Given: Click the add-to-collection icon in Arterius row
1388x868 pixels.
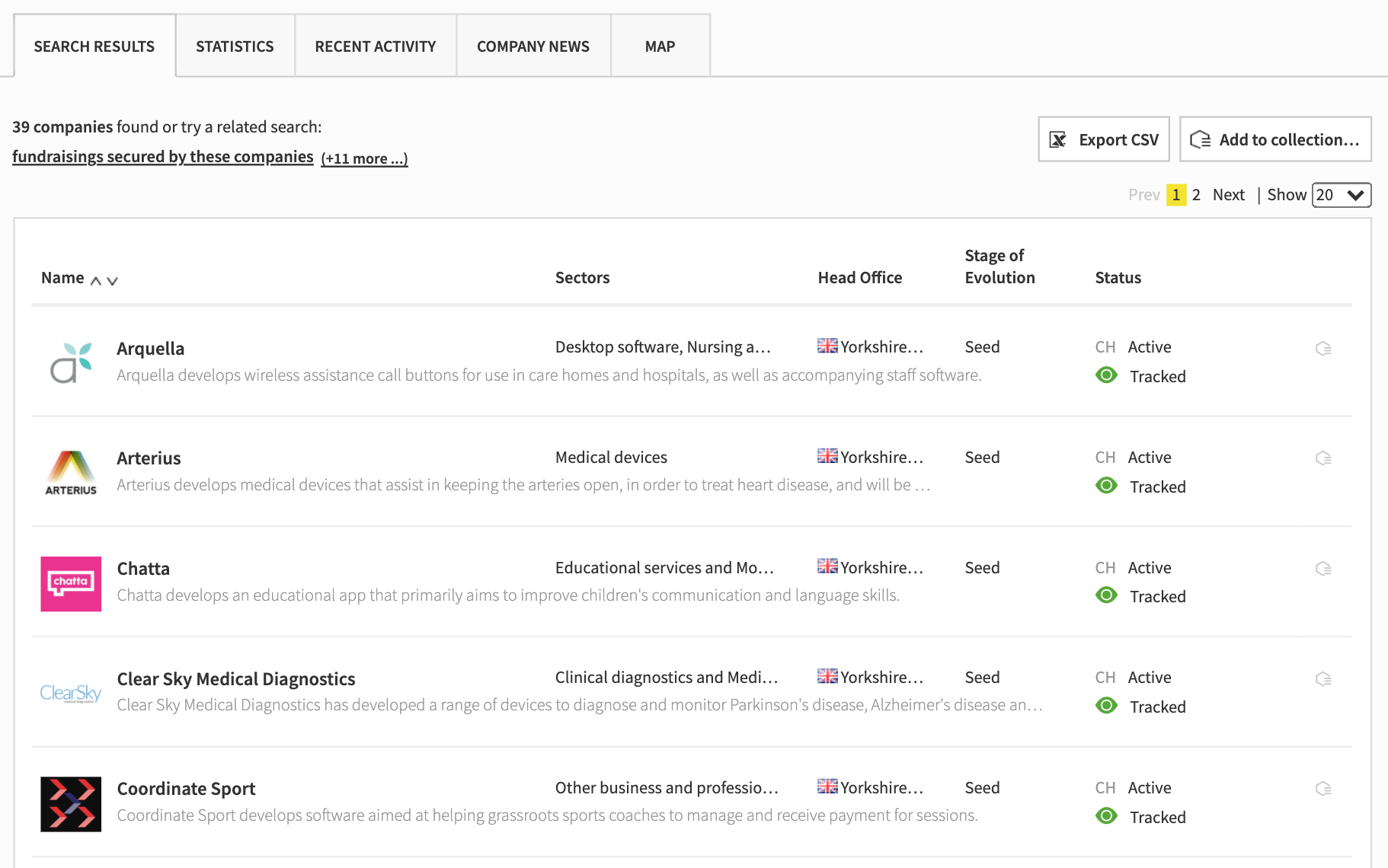Looking at the screenshot, I should click(1323, 458).
